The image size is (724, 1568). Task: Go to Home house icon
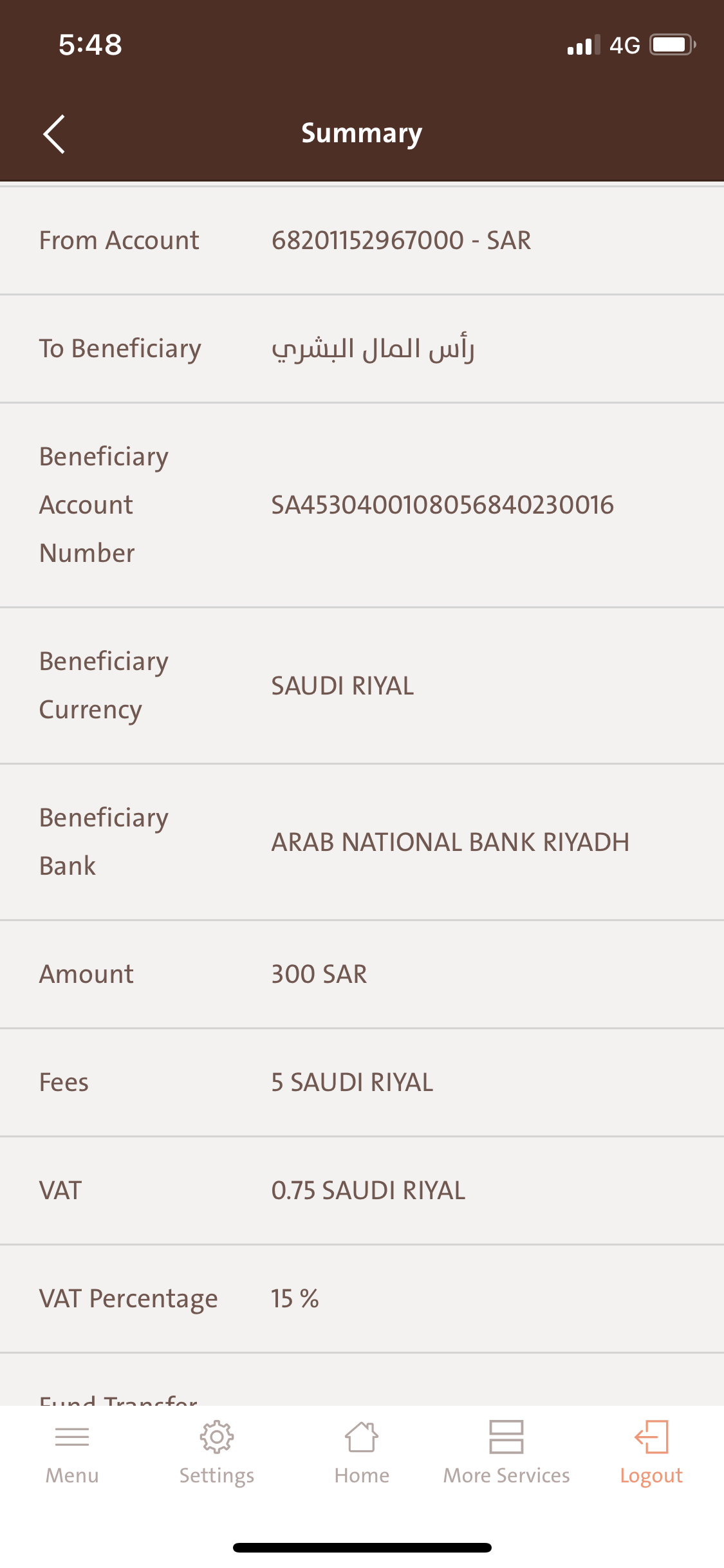(x=362, y=1437)
